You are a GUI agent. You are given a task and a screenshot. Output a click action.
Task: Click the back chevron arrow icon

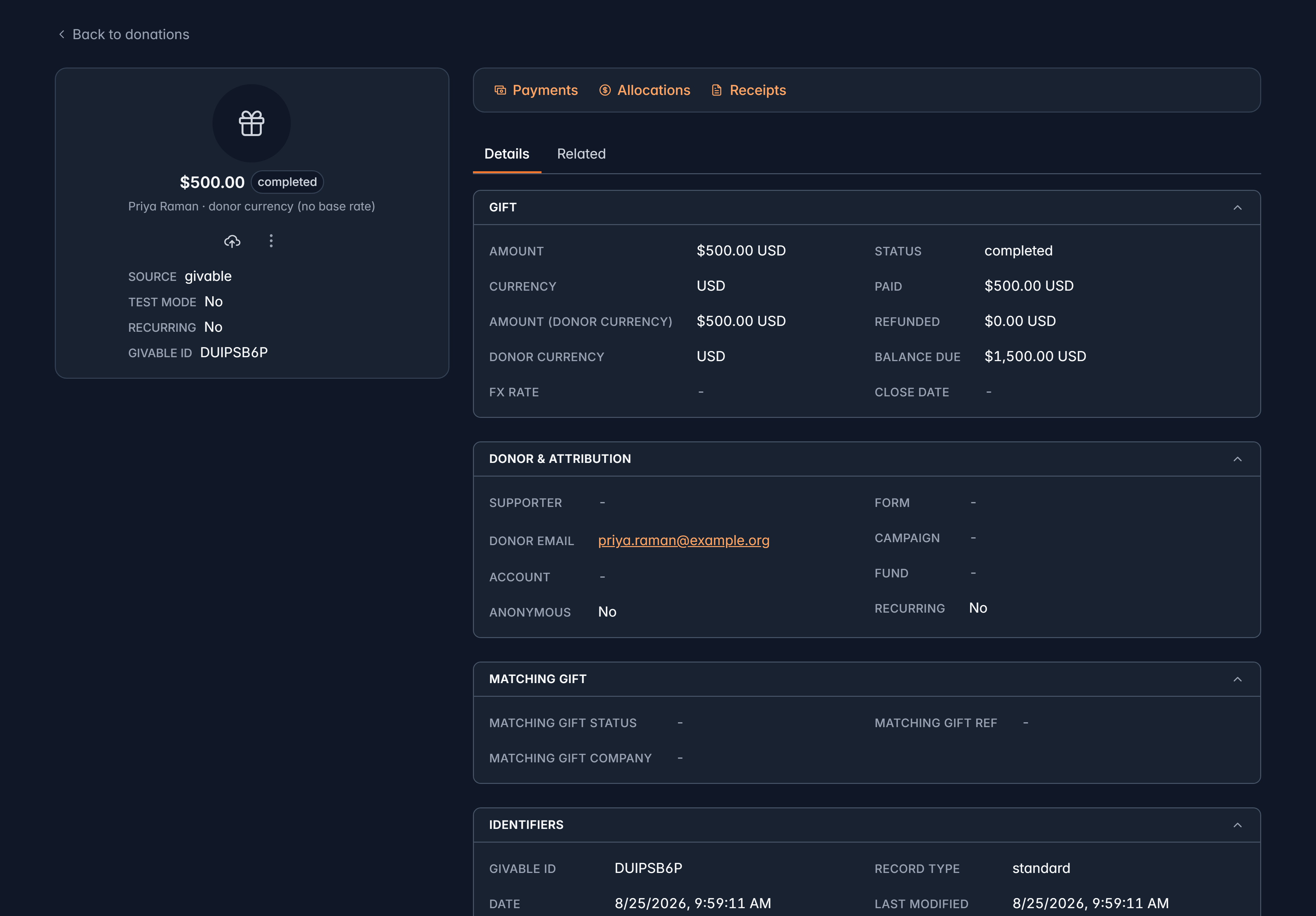62,34
